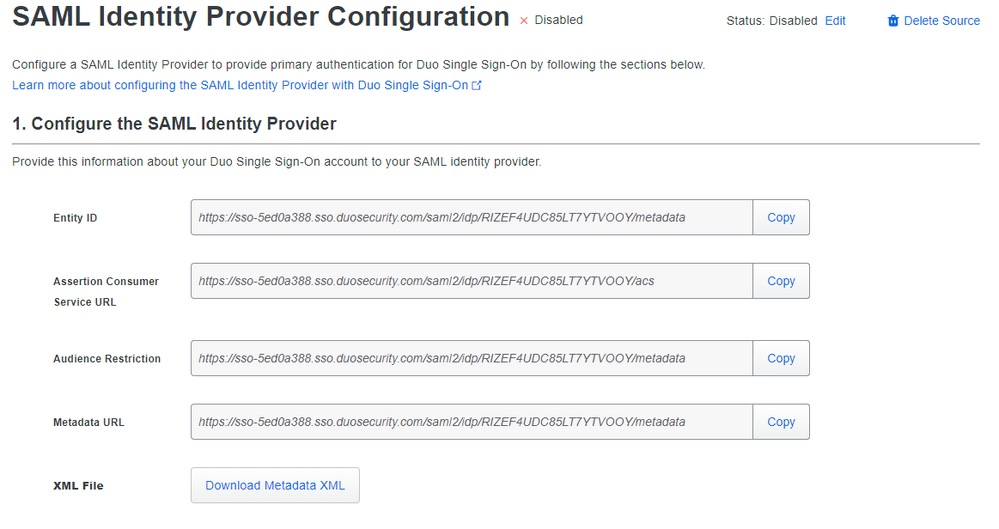Viewport: 999px width, 529px height.
Task: Click the SAML Identity Provider Configuration title
Action: coord(260,17)
